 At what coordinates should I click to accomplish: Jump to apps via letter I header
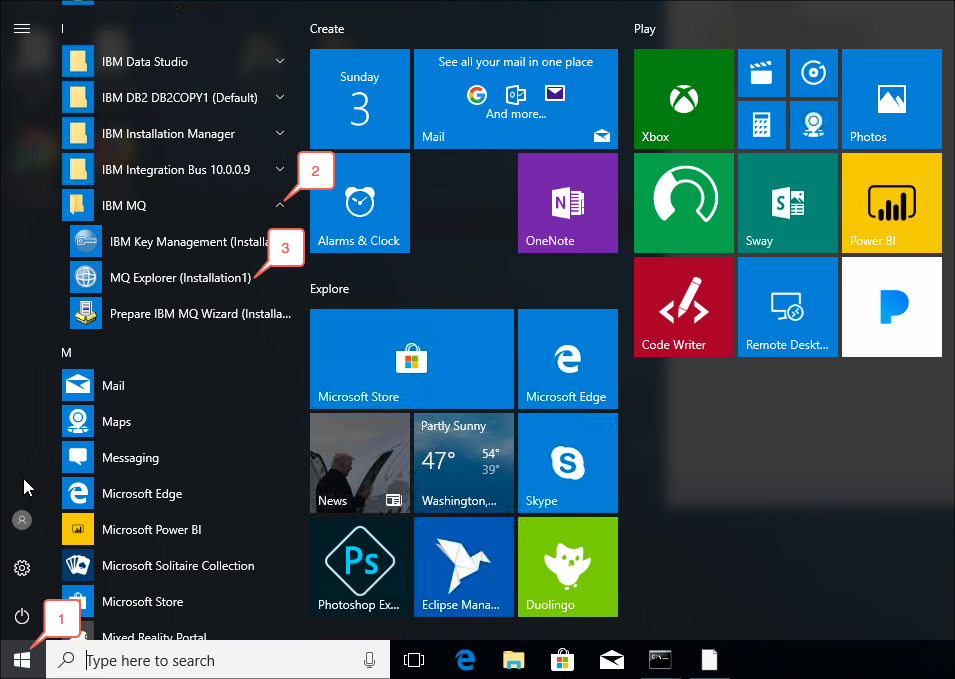[63, 29]
